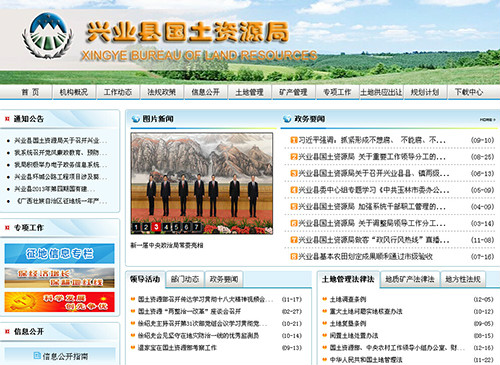The height and width of the screenshot is (365, 500).
Task: Switch to the 部门动态 tab
Action: tap(185, 279)
